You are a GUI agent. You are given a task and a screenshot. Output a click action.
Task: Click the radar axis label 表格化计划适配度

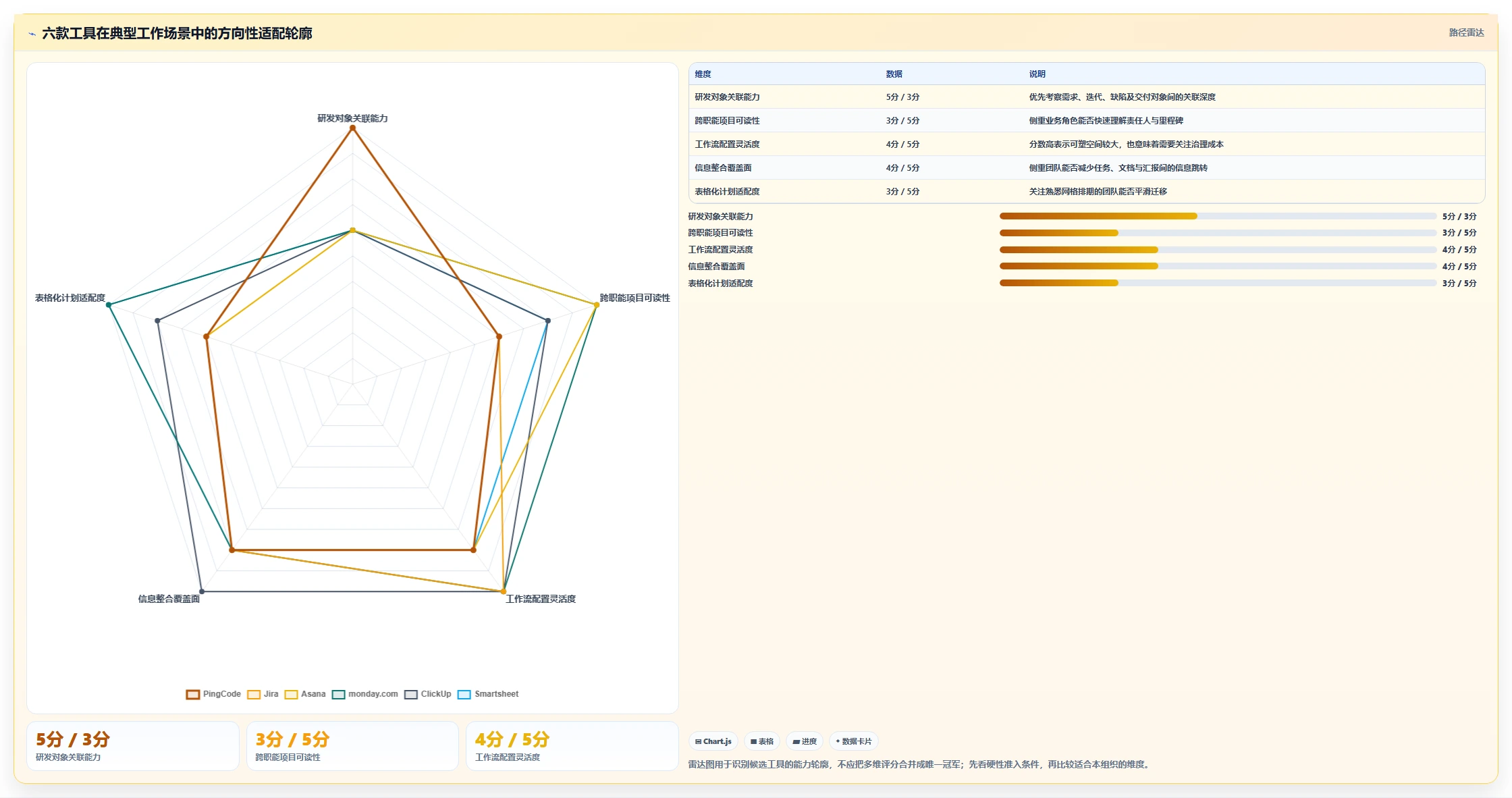tap(70, 298)
